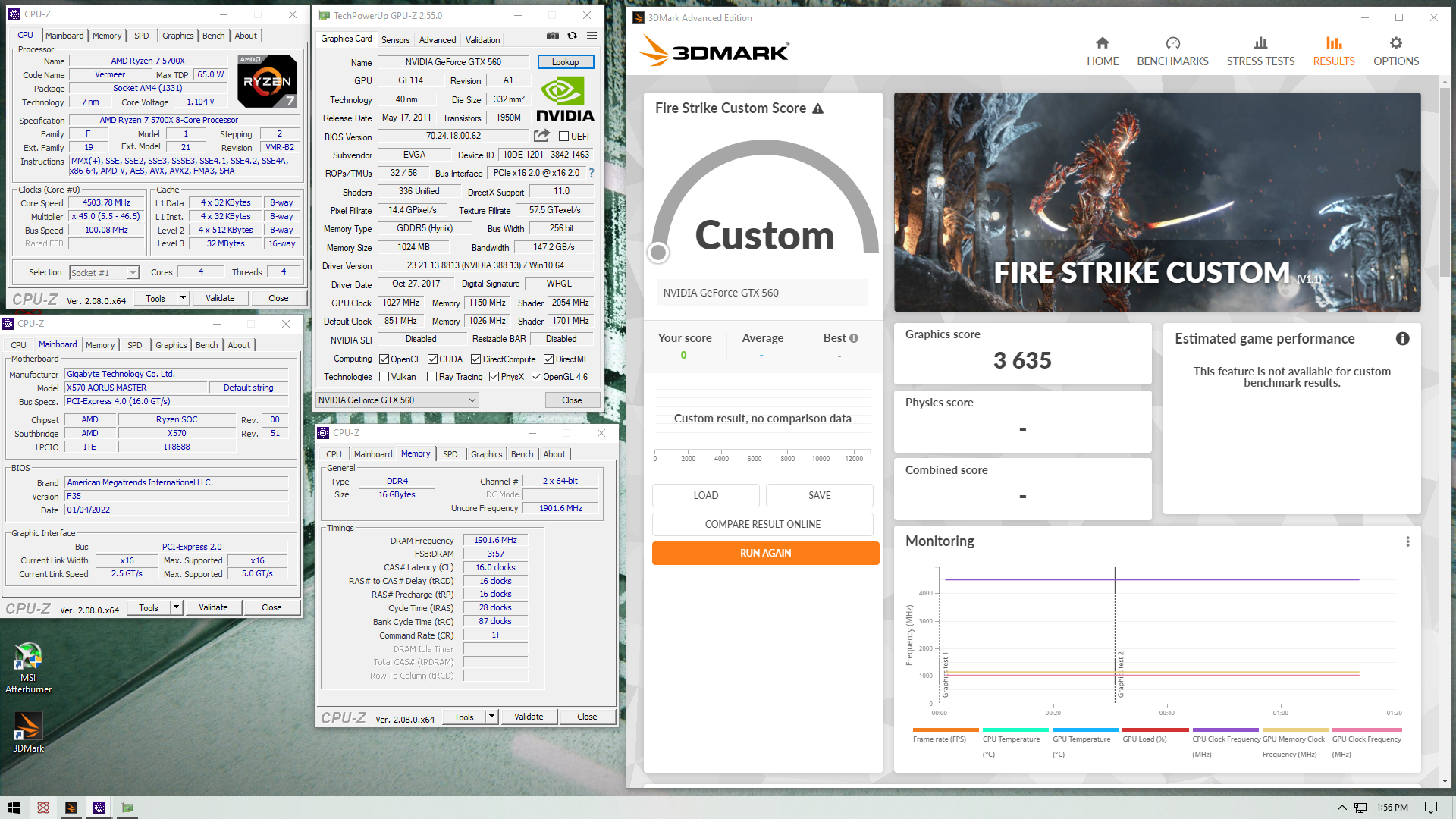1456x819 pixels.
Task: Open STRESS TESTS section
Action: [x=1260, y=52]
